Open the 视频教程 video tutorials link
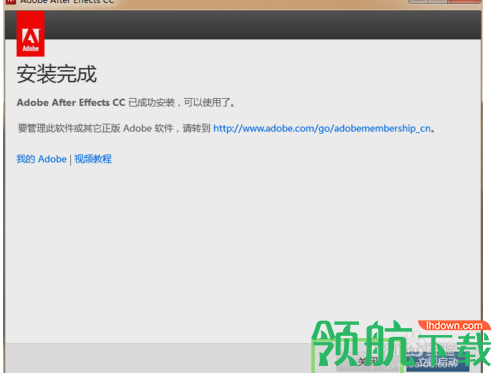The image size is (491, 373). [93, 159]
